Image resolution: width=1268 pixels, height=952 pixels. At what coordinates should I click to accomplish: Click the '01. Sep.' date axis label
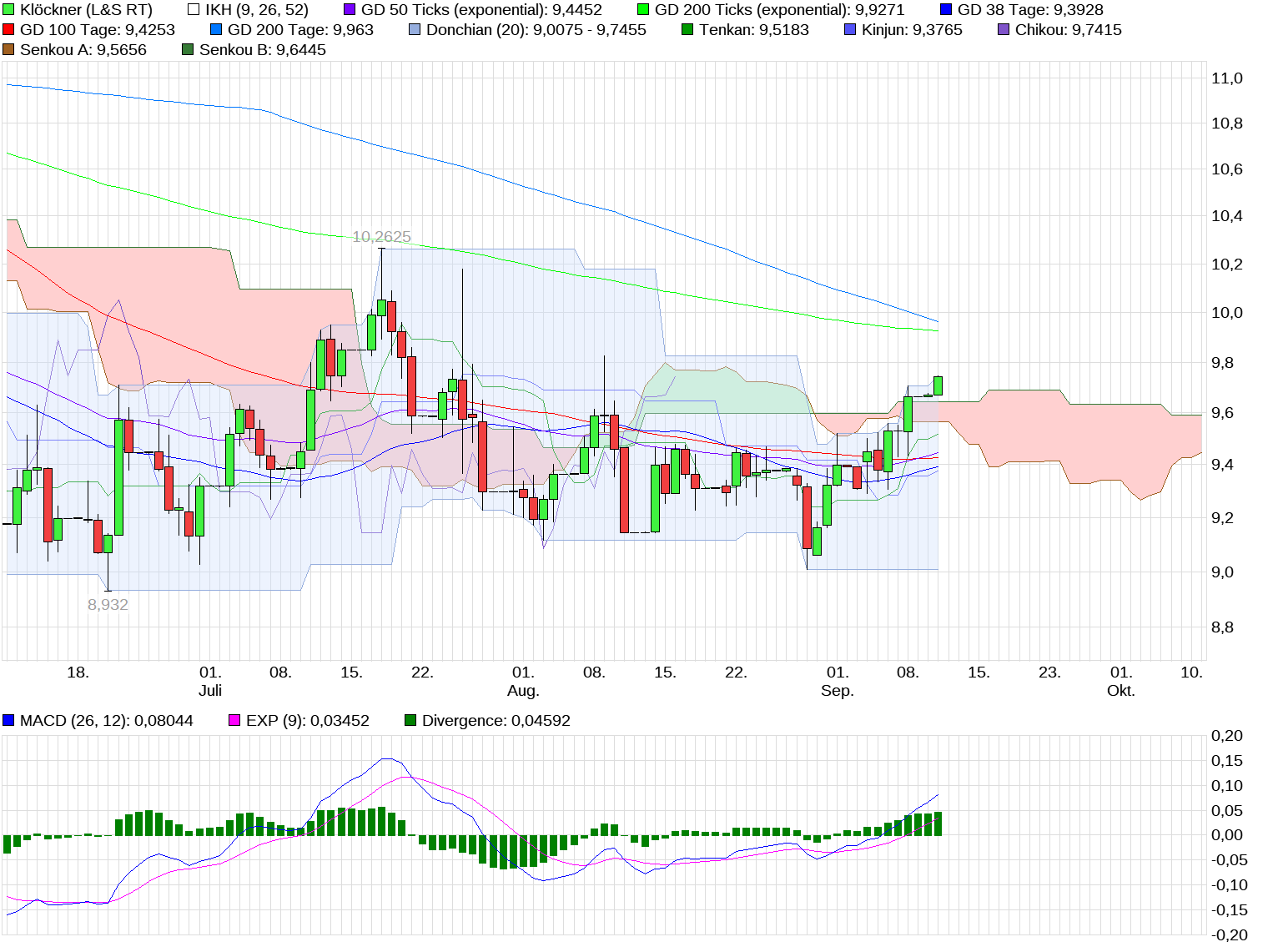838,681
